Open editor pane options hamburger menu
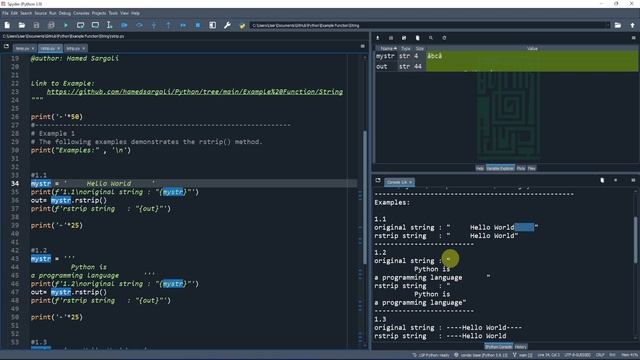Viewport: 640px width, 360px height. pyautogui.click(x=362, y=47)
